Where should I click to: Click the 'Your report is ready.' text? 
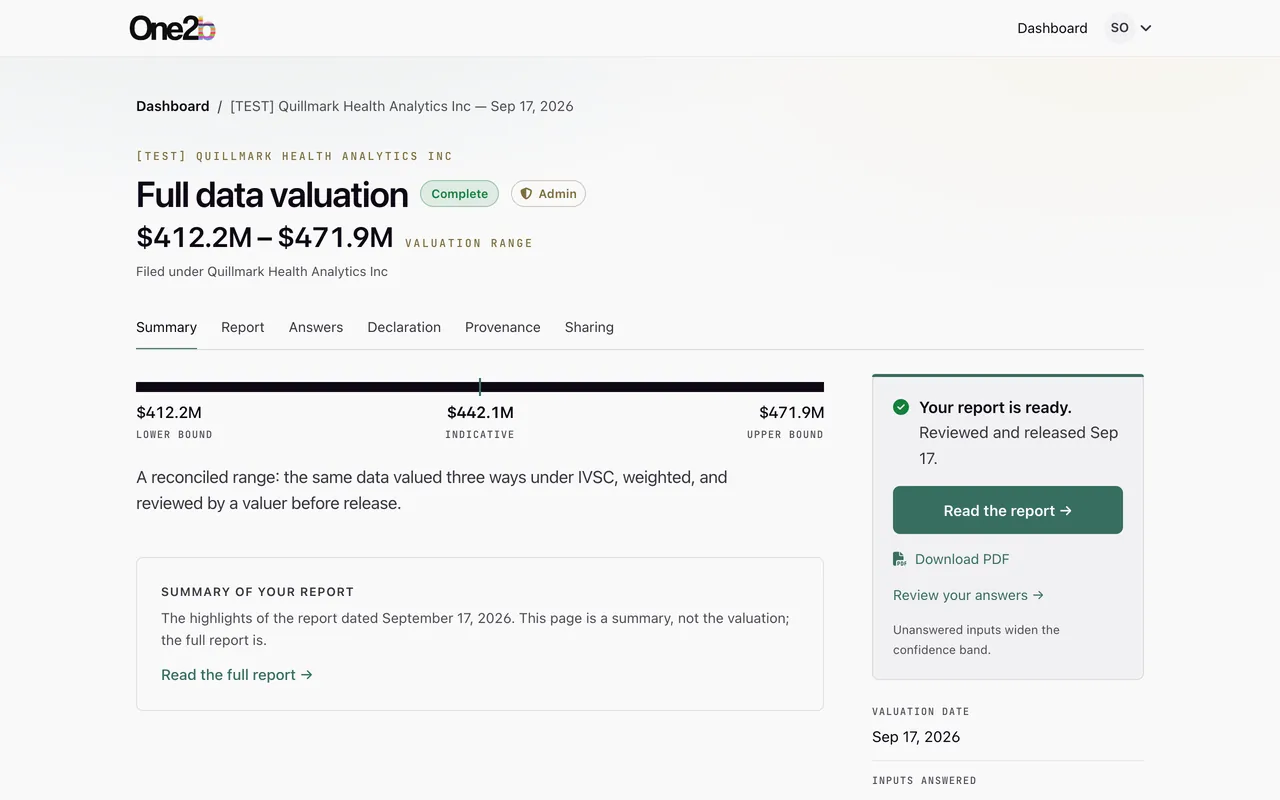995,407
